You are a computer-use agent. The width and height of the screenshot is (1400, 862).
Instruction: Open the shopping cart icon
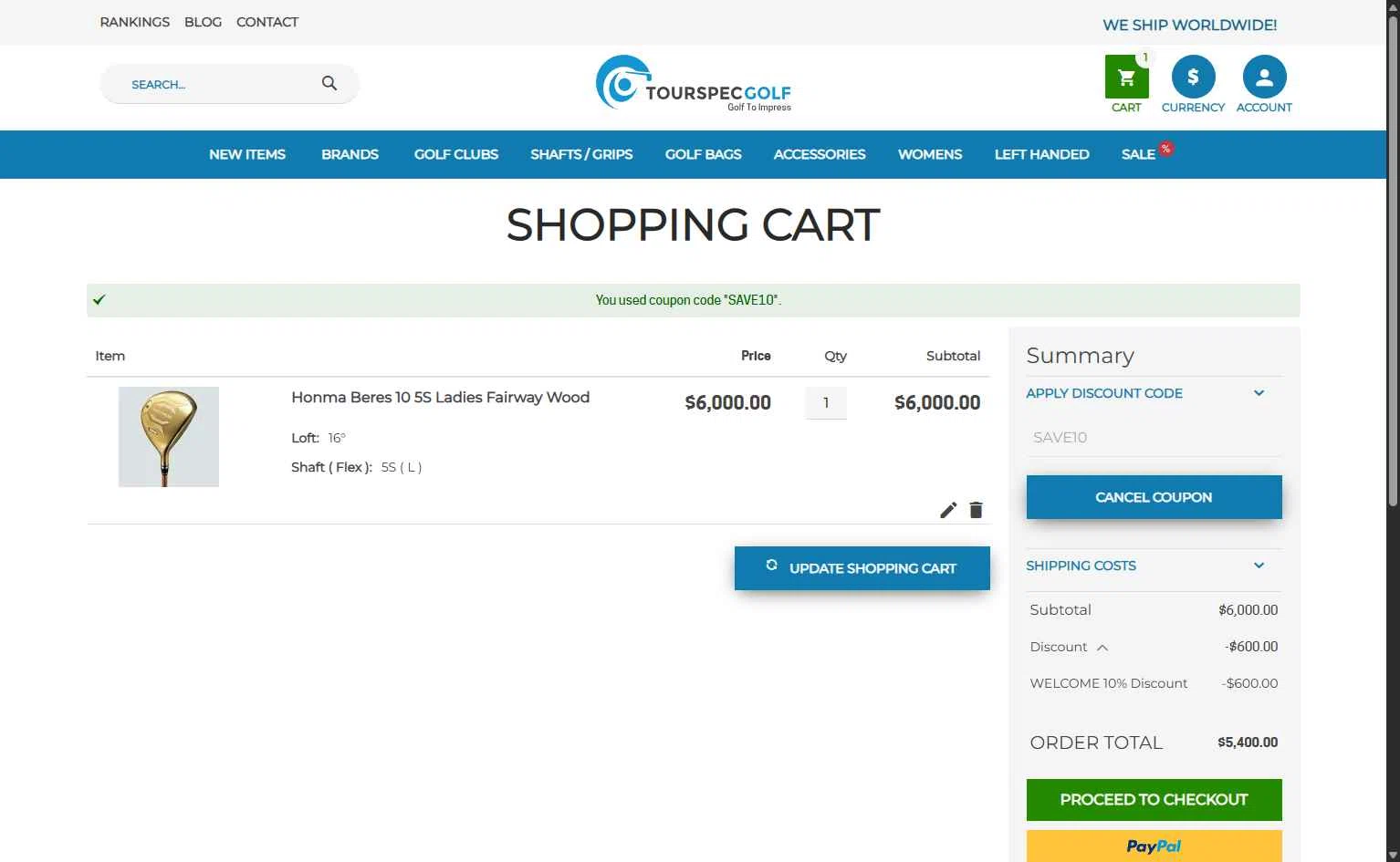tap(1126, 78)
